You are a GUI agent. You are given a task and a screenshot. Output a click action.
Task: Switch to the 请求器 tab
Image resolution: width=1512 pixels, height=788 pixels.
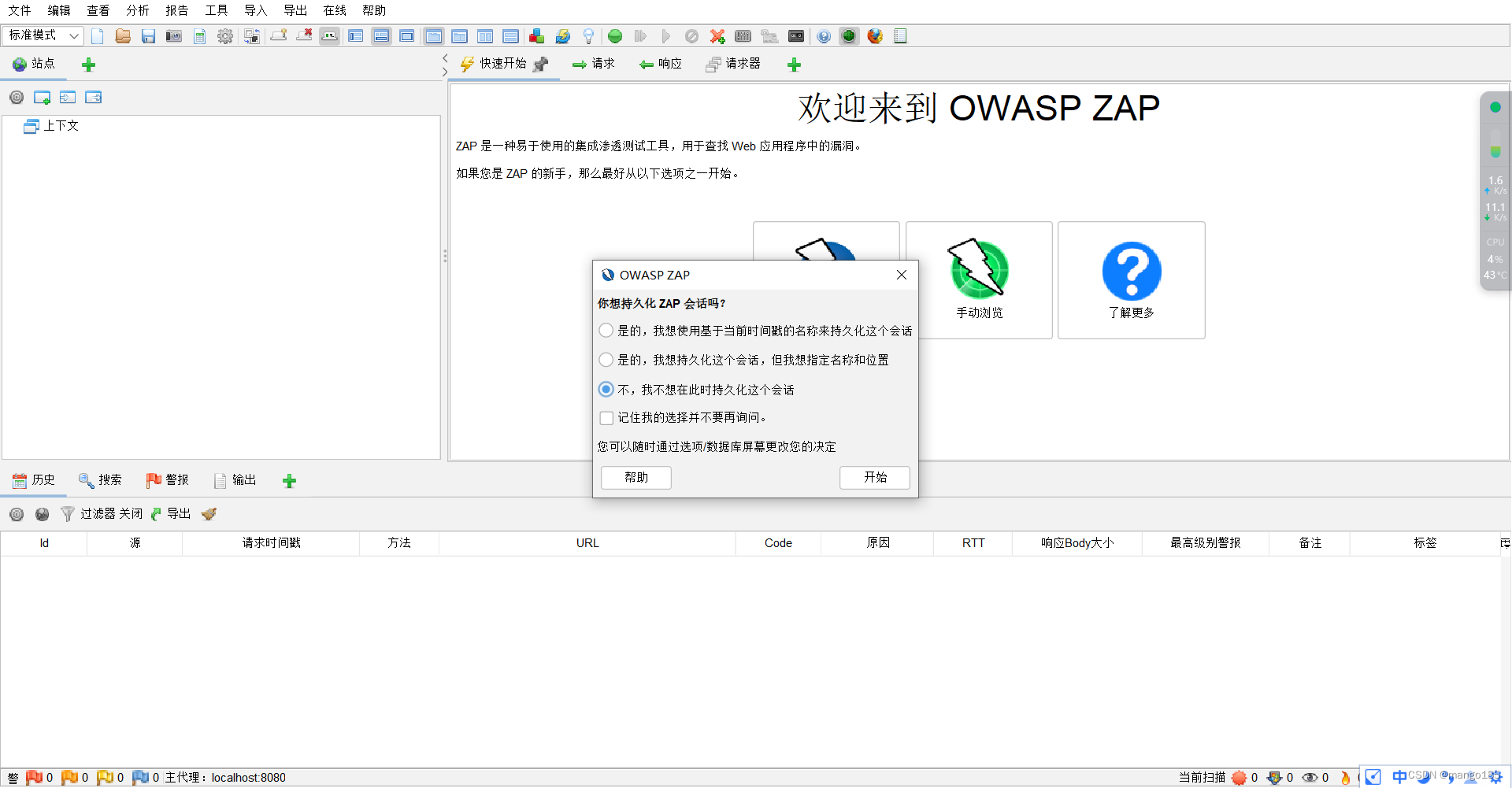click(x=733, y=64)
